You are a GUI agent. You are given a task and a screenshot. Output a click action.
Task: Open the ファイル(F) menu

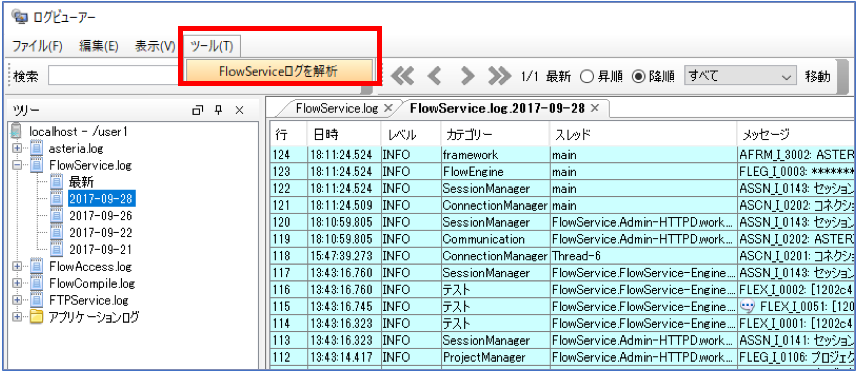pos(38,46)
